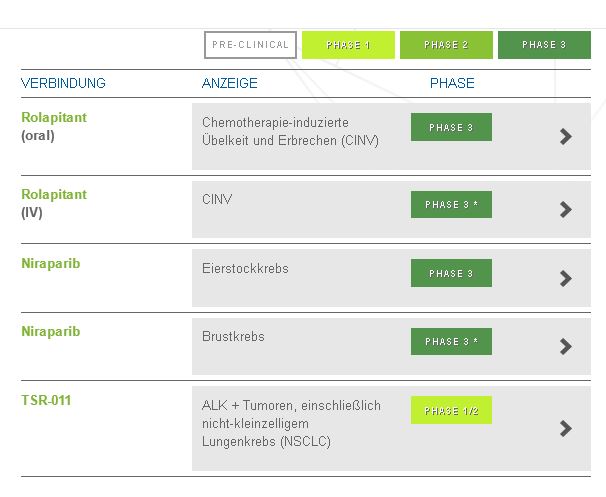The width and height of the screenshot is (606, 497).
Task: Open Niraparib link for Brustkrebs
Action: click(x=51, y=331)
